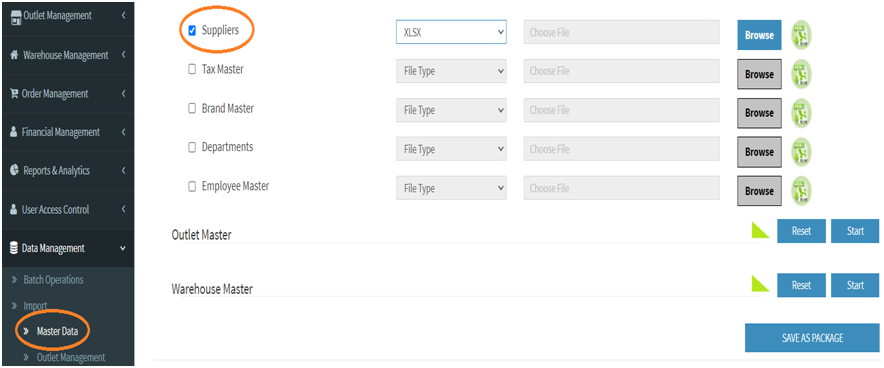
Task: Open the Employee Master File Type dropdown
Action: [451, 188]
